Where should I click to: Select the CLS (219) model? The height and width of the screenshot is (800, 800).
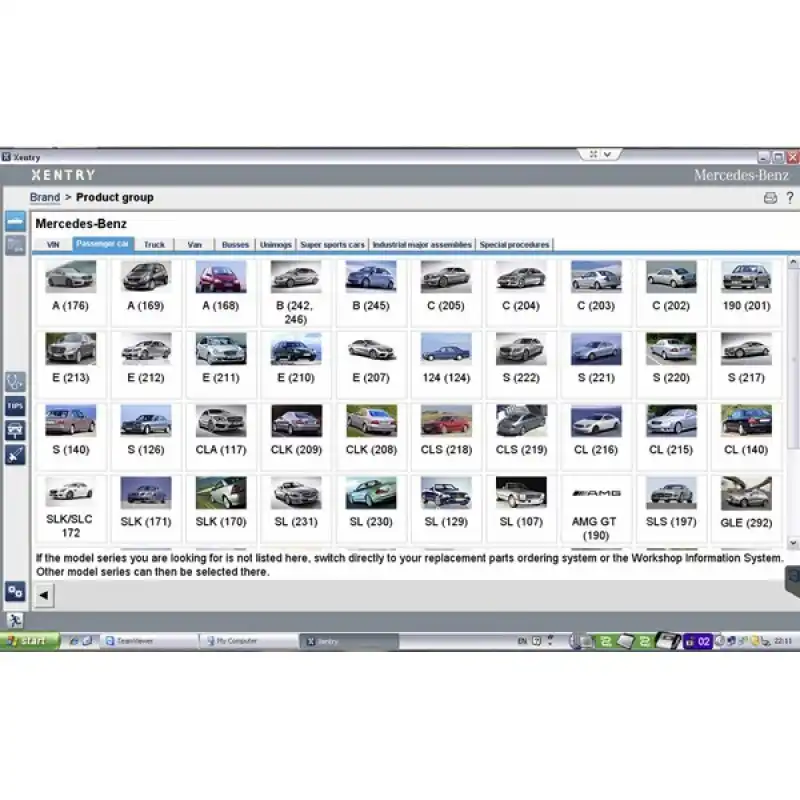tap(521, 436)
